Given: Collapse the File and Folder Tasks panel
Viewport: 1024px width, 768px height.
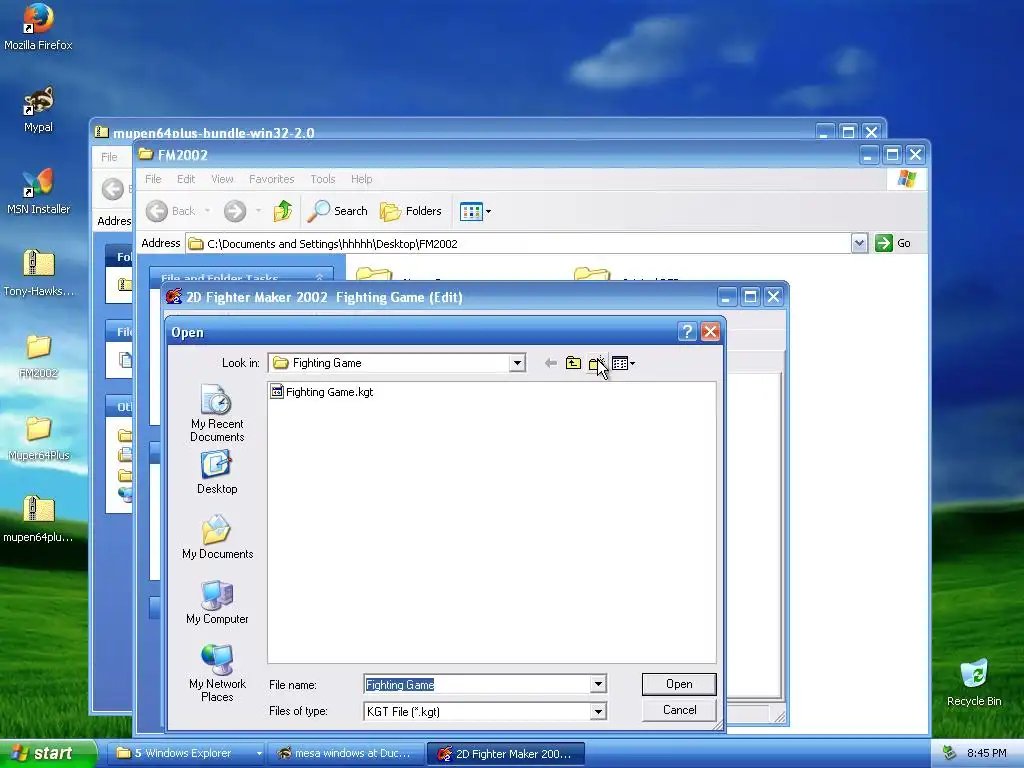Looking at the screenshot, I should pos(320,278).
